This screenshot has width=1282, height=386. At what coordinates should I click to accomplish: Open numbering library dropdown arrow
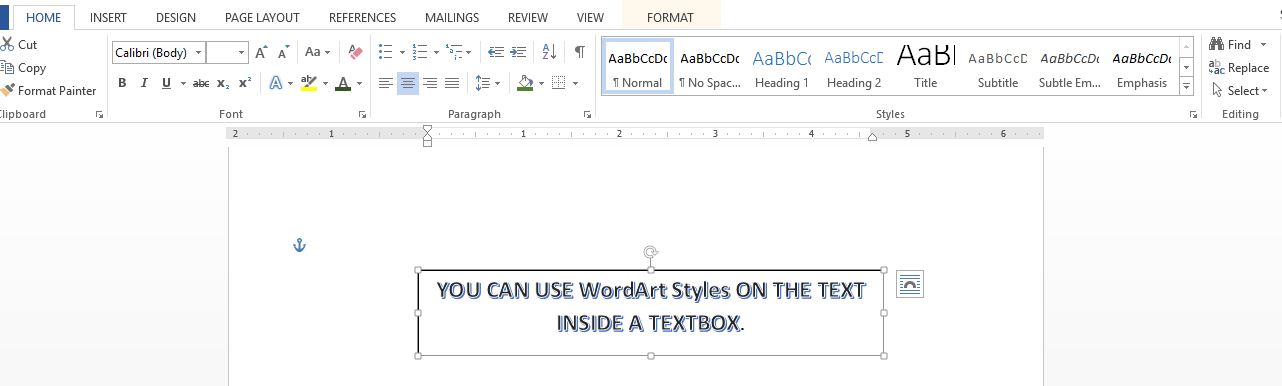(436, 52)
